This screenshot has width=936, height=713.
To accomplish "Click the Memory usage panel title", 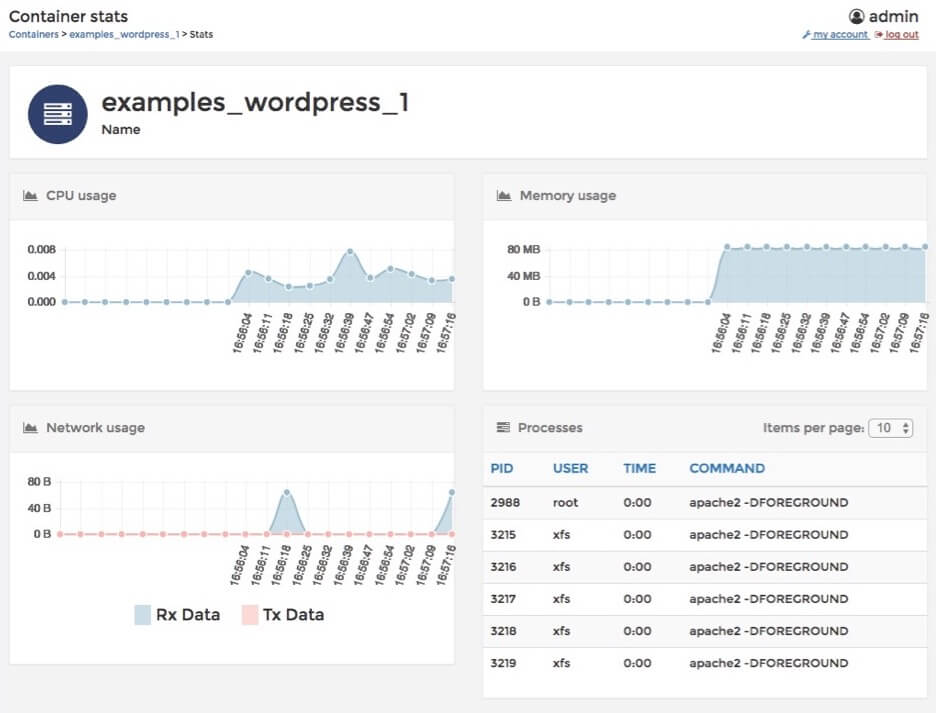I will [568, 195].
